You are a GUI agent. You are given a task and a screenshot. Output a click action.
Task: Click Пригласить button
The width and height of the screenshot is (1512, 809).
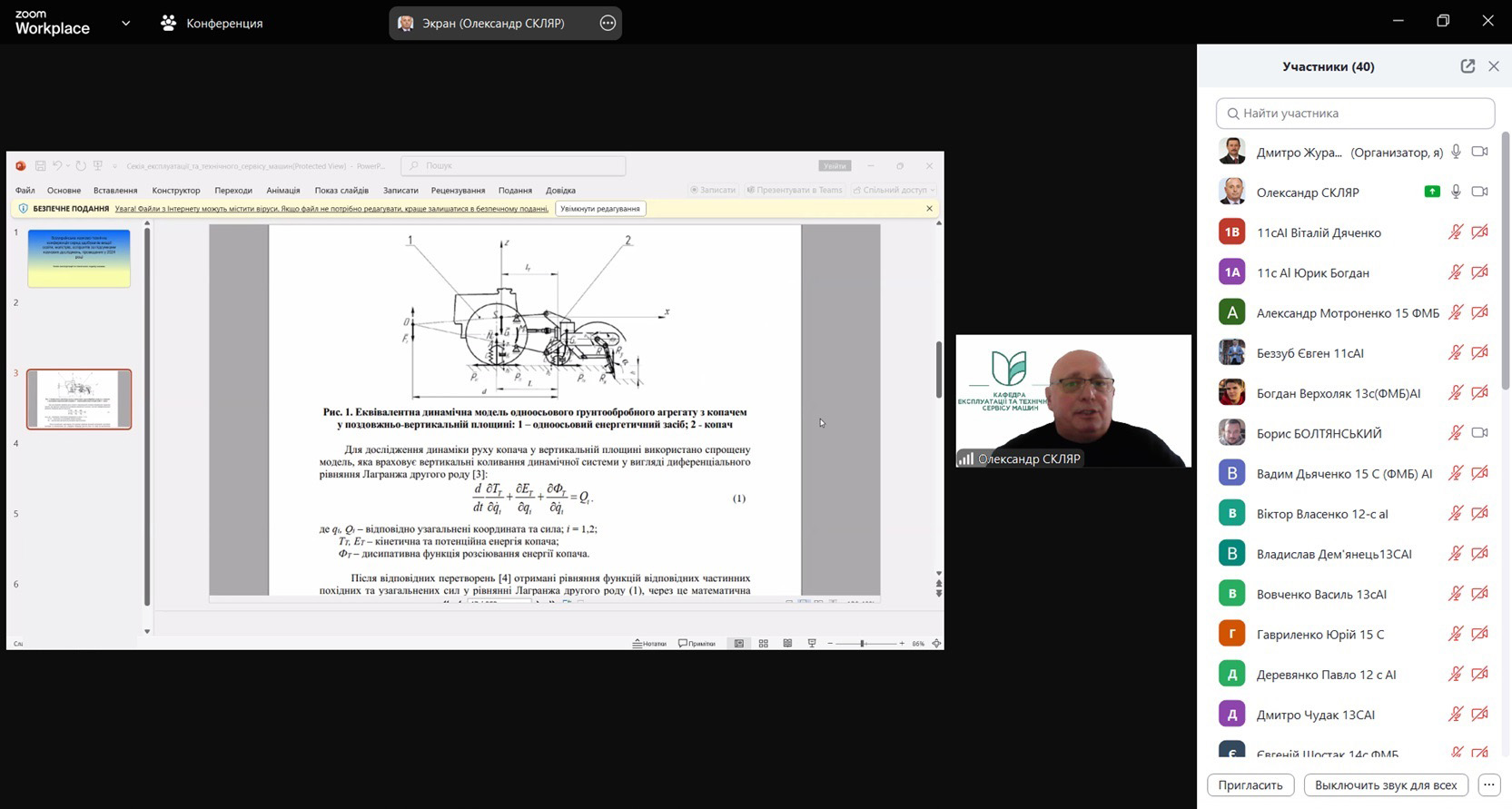pyautogui.click(x=1250, y=784)
